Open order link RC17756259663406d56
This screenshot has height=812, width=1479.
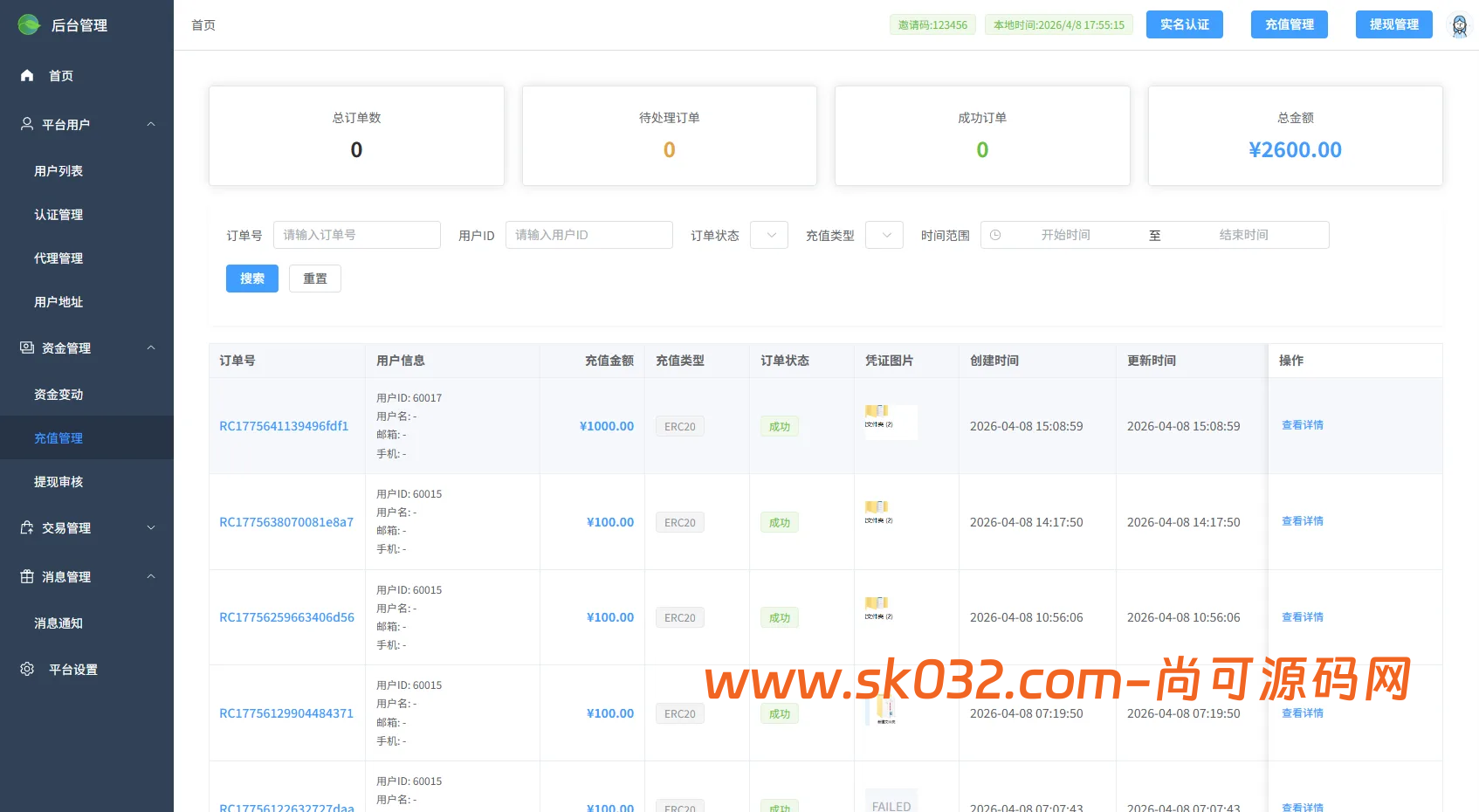click(x=286, y=617)
